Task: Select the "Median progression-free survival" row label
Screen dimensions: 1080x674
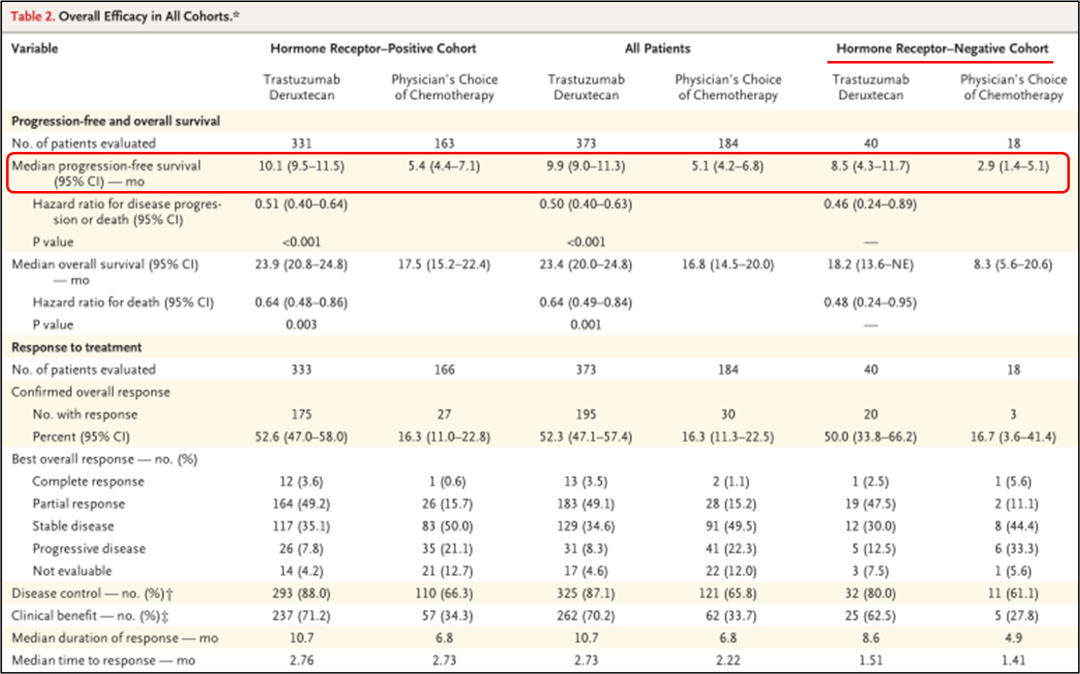Action: click(106, 174)
